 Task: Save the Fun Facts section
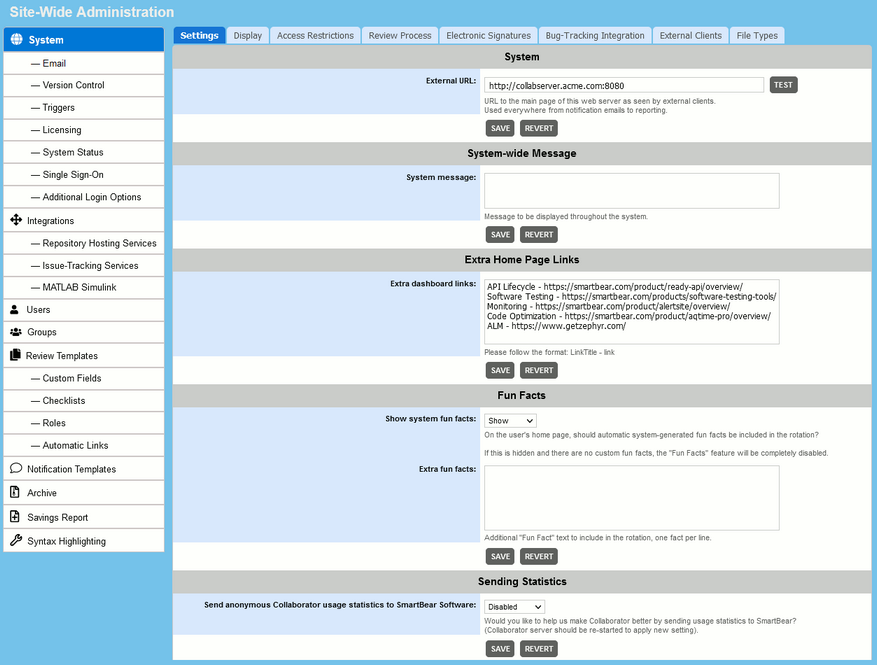pos(500,556)
